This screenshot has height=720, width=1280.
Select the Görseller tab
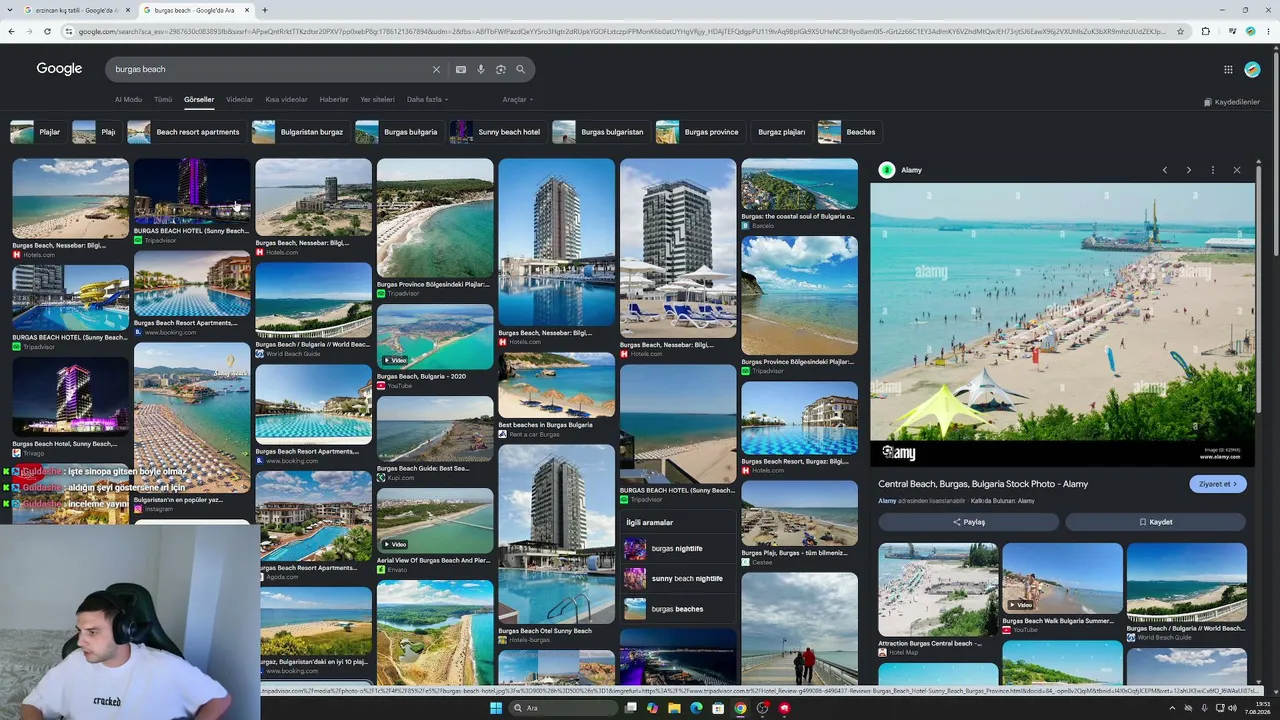[199, 100]
